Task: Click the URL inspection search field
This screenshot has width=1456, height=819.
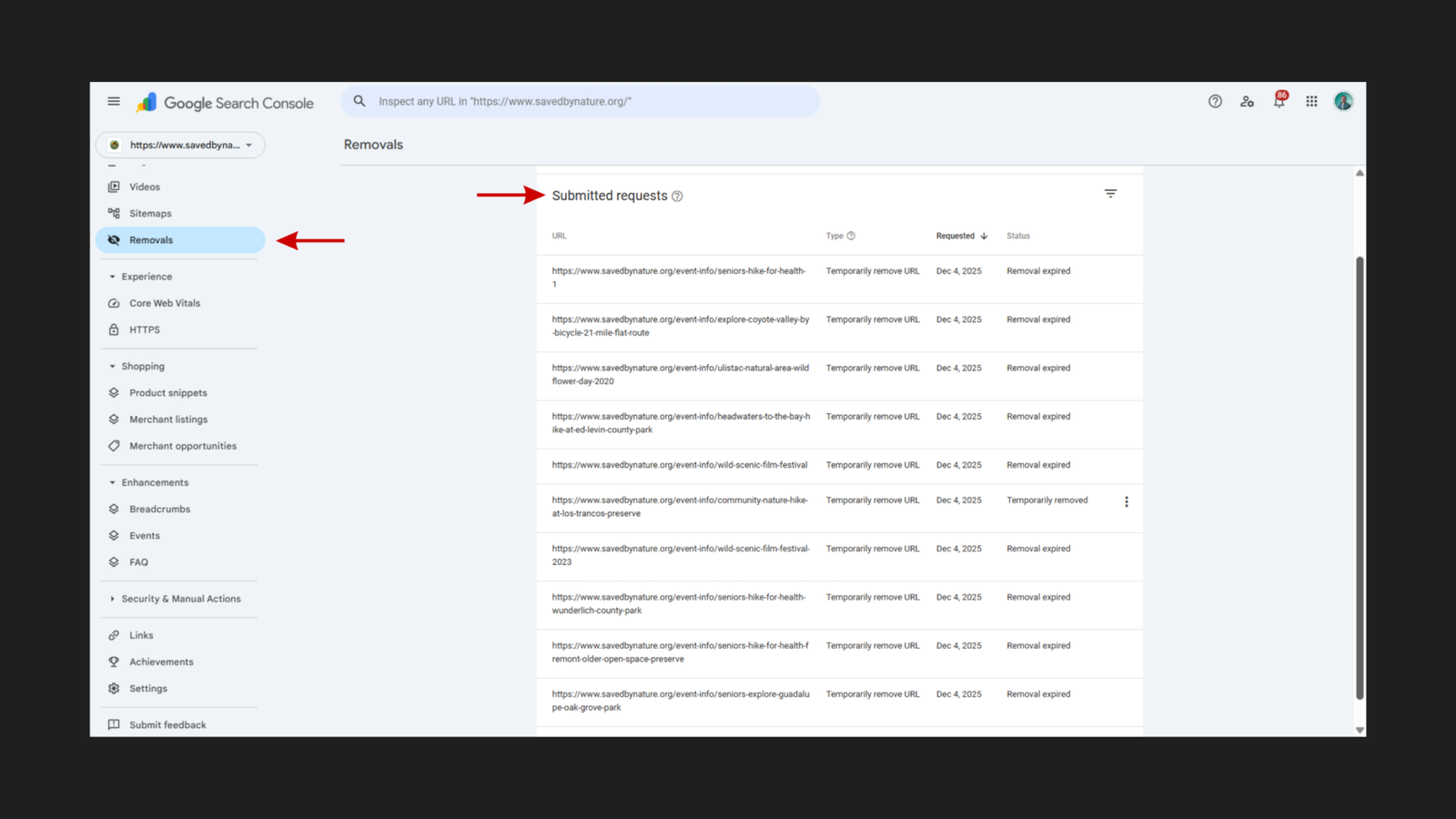Action: coord(582,102)
